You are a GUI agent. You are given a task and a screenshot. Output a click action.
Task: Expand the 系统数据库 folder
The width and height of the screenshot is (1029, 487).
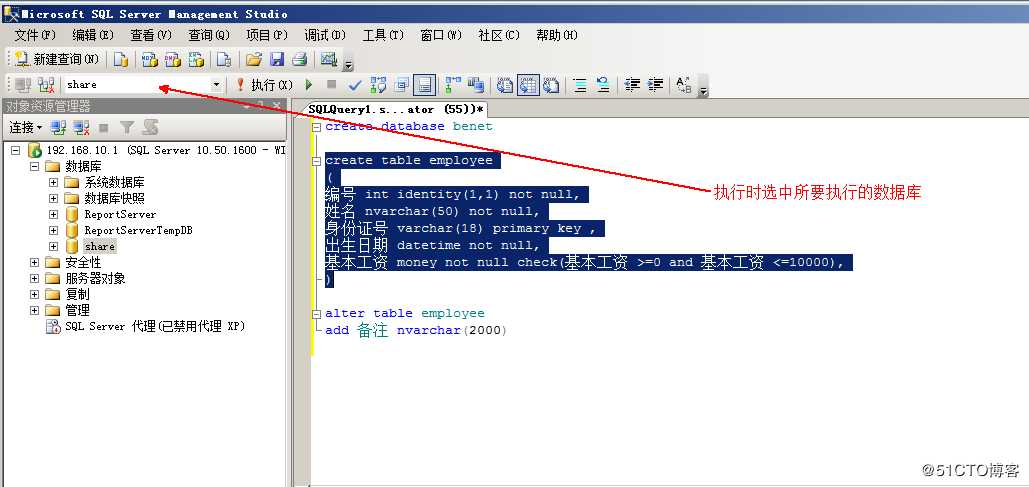pos(53,182)
